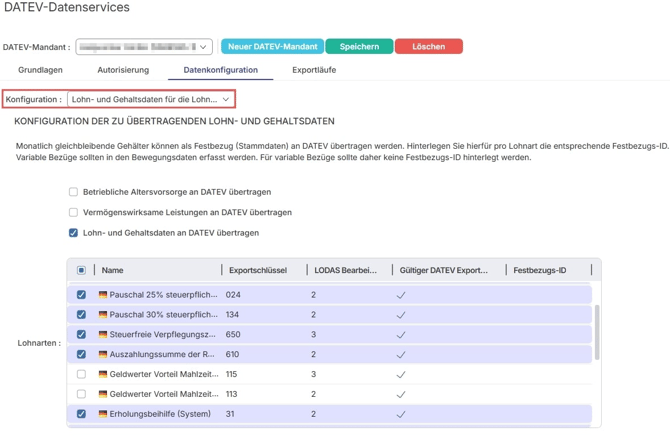
Task: Click the valid-export checkmark in the 610 row
Action: [401, 355]
